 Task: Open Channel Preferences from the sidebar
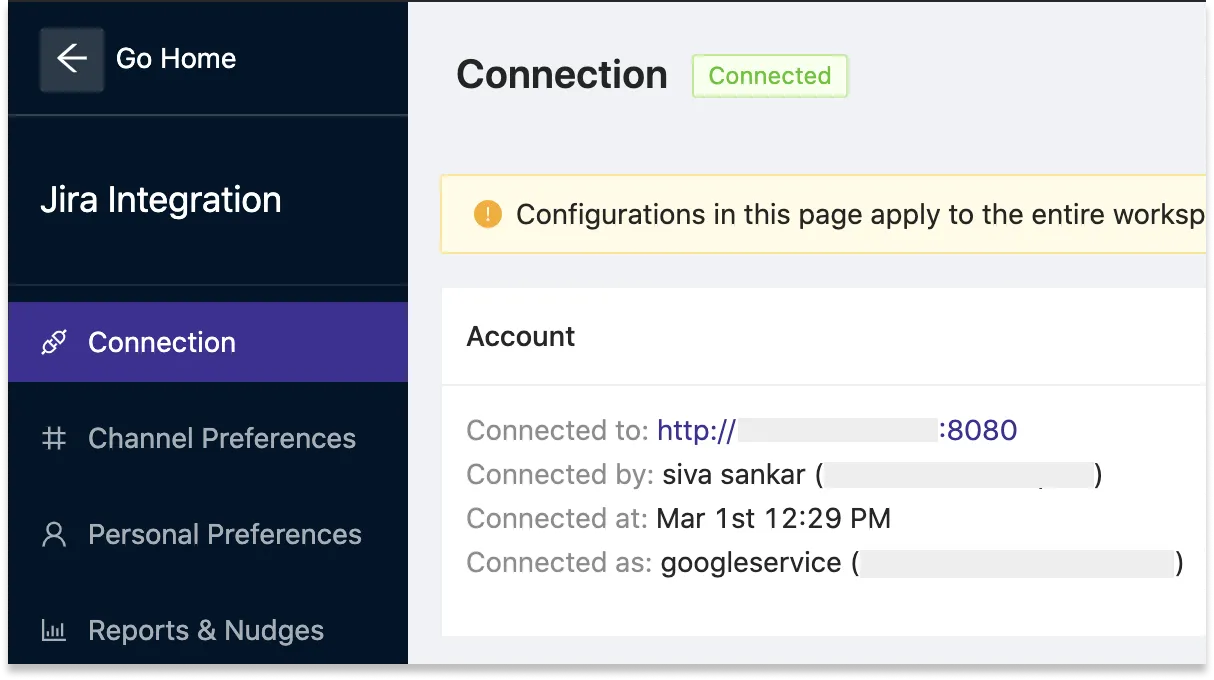pos(222,438)
